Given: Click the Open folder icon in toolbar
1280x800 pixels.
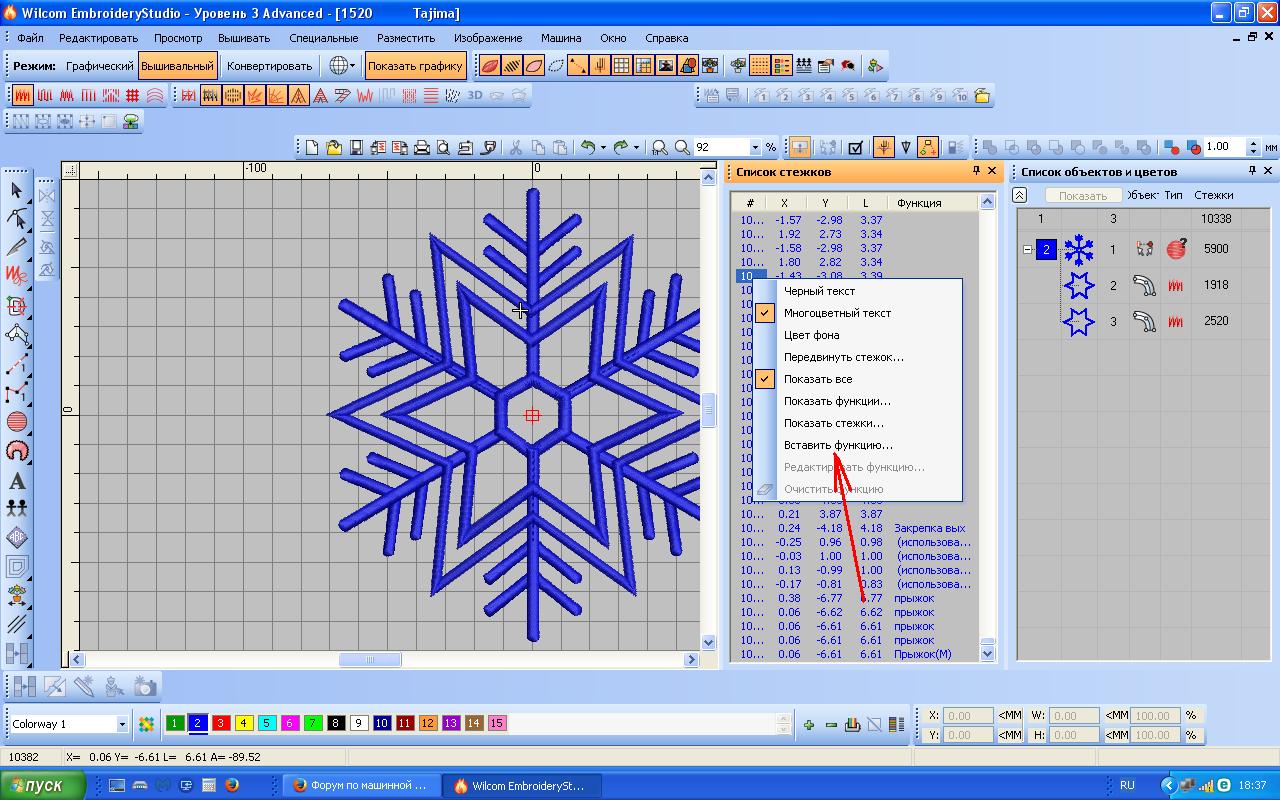Looking at the screenshot, I should (334, 147).
